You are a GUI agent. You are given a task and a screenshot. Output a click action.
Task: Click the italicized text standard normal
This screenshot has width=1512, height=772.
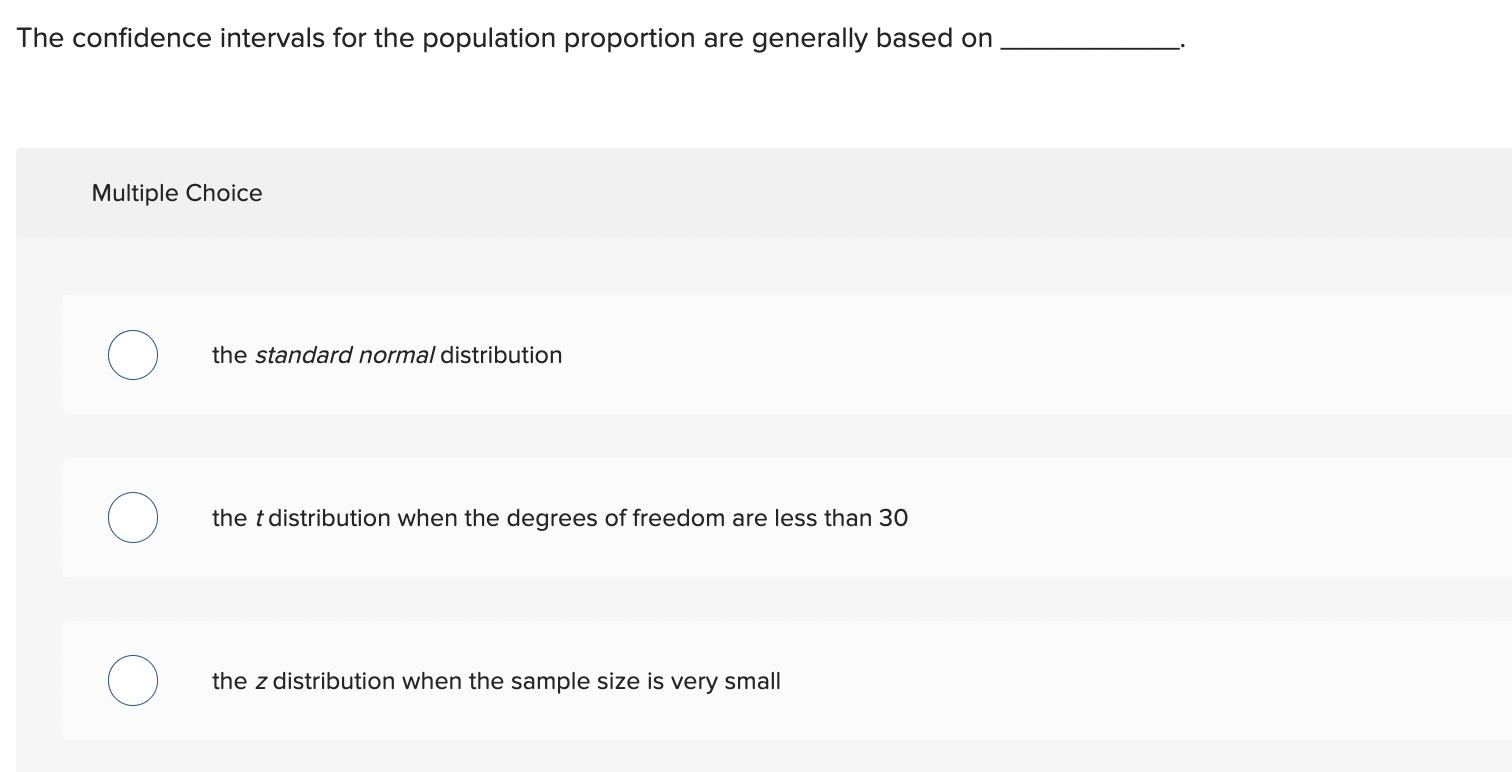(x=344, y=355)
